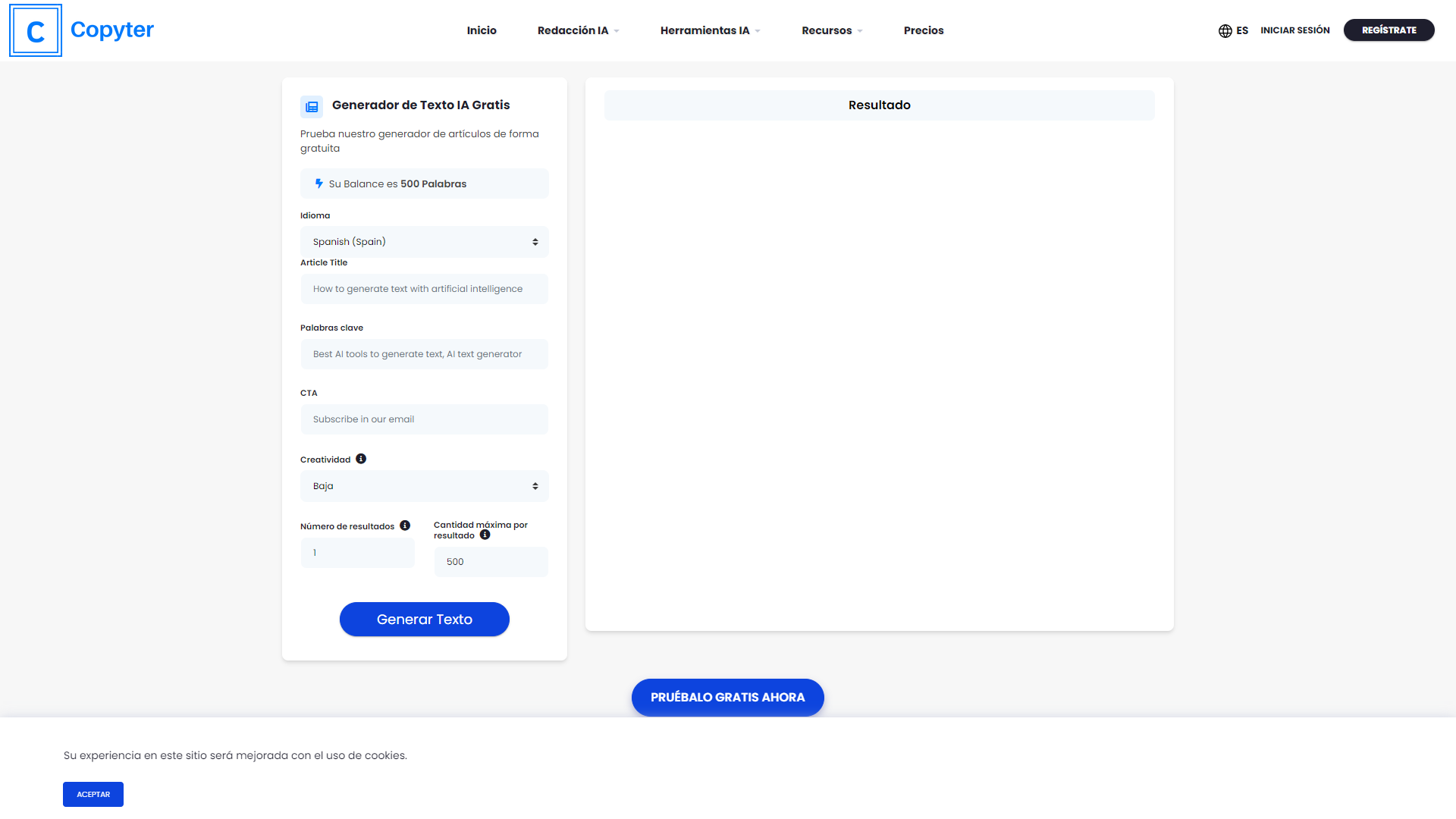Click the INICIAR SESIÓN link
The height and width of the screenshot is (819, 1456).
1295,30
